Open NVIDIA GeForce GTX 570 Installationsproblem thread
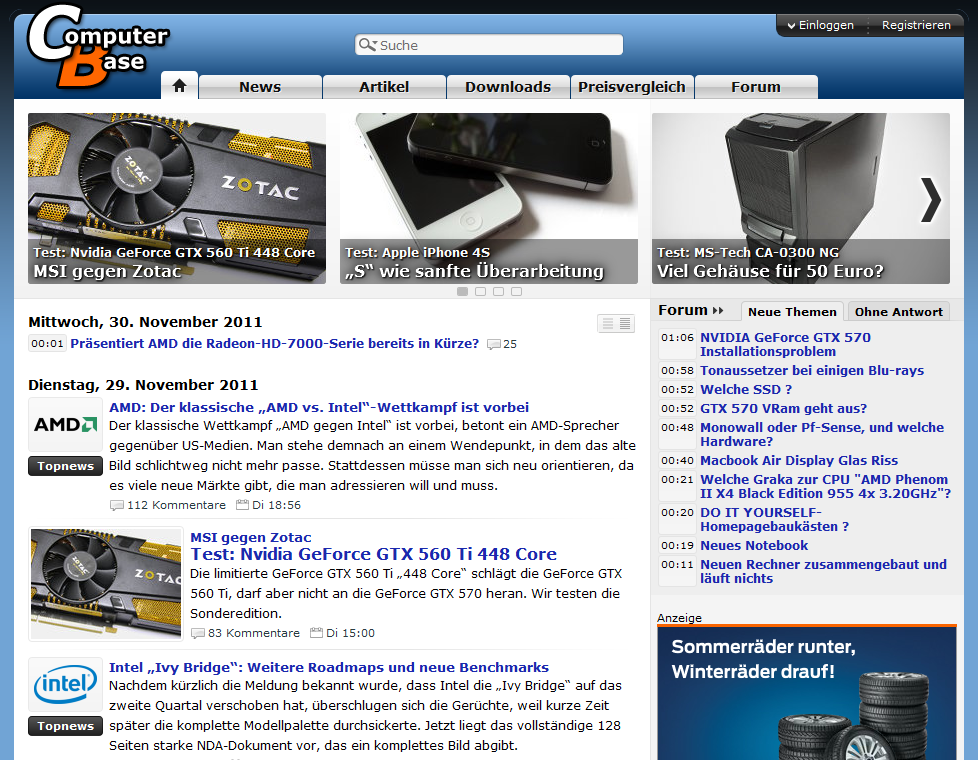The image size is (978, 760). [785, 344]
